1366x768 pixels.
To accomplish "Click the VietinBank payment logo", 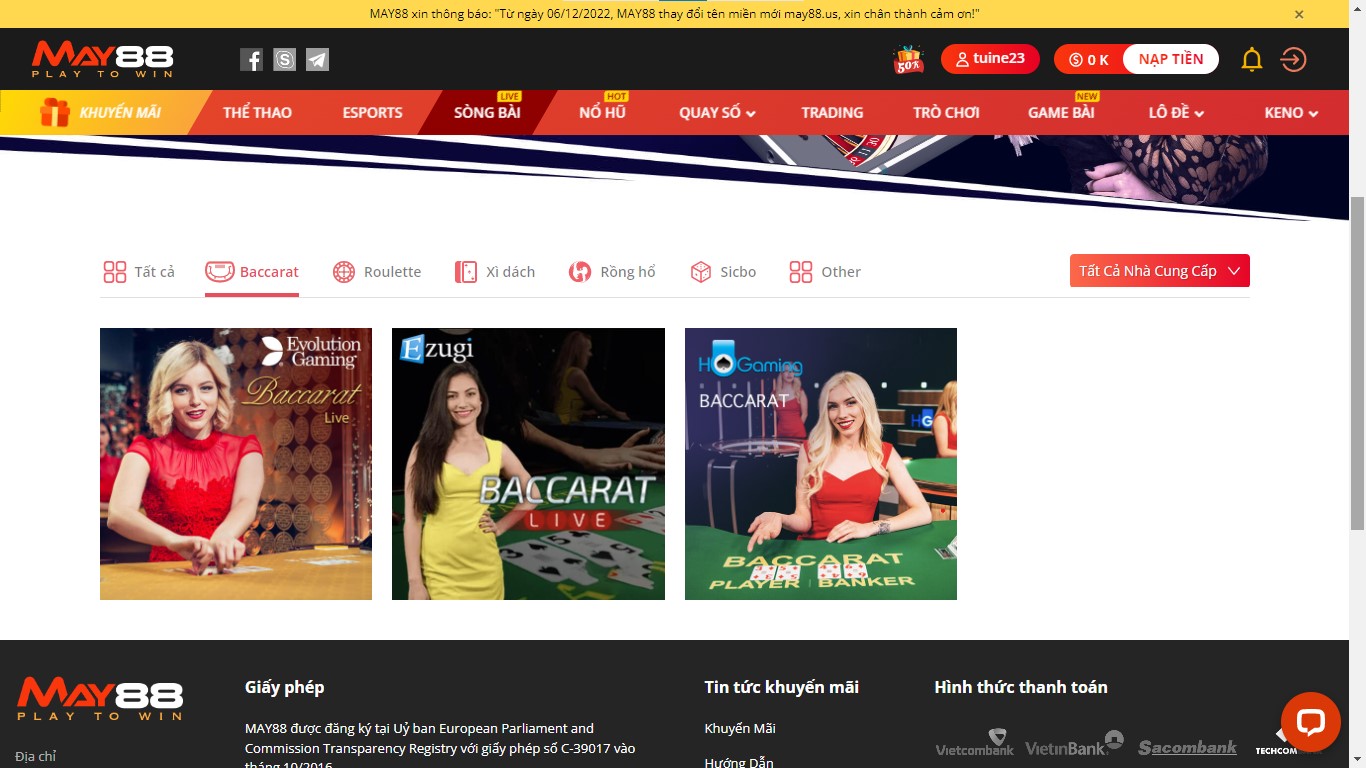I will pos(1075,743).
